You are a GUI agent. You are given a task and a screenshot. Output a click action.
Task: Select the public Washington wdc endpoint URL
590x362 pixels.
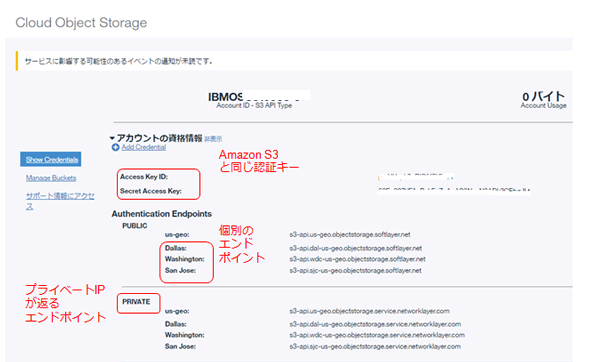357,259
